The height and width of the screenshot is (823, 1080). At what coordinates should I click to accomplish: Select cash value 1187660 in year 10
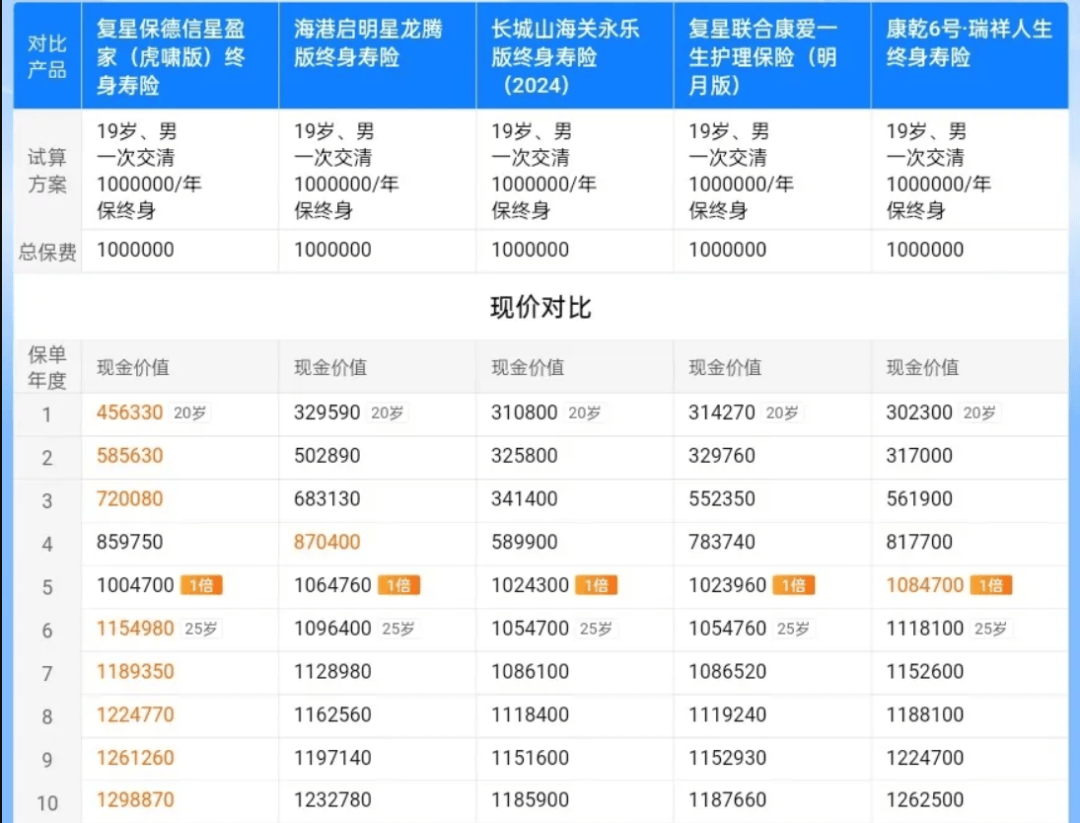(x=727, y=800)
